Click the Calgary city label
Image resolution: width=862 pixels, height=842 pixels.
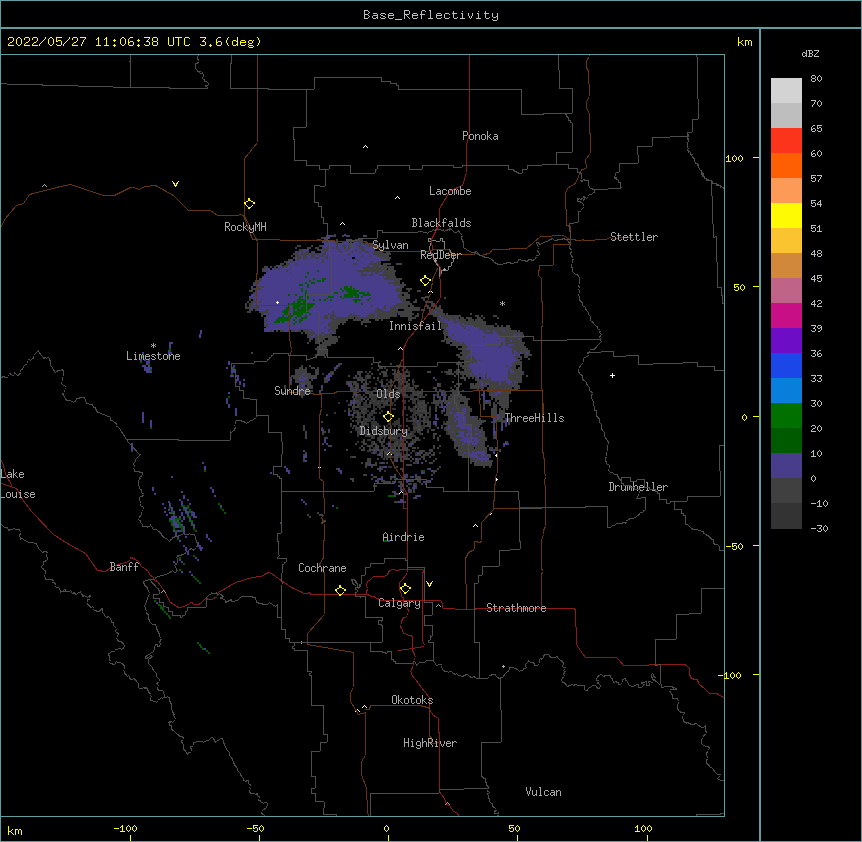coord(399,603)
